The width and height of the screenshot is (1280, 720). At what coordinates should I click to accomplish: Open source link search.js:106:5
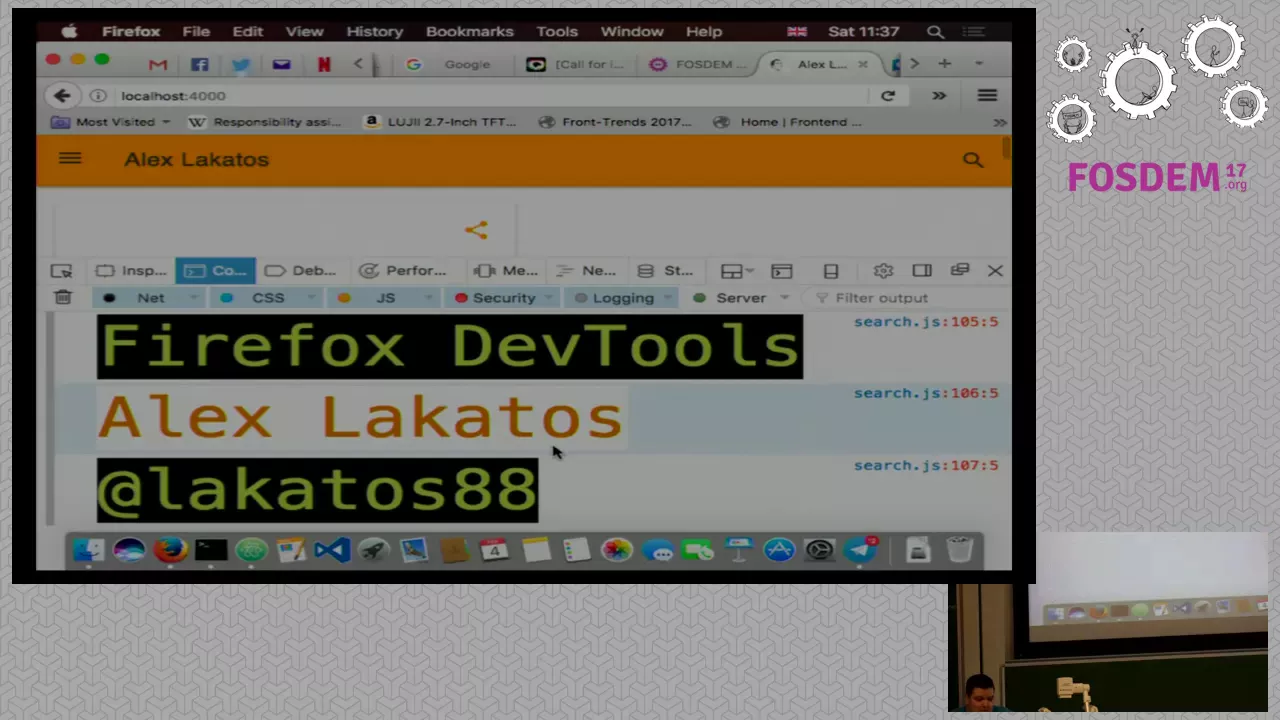[926, 393]
